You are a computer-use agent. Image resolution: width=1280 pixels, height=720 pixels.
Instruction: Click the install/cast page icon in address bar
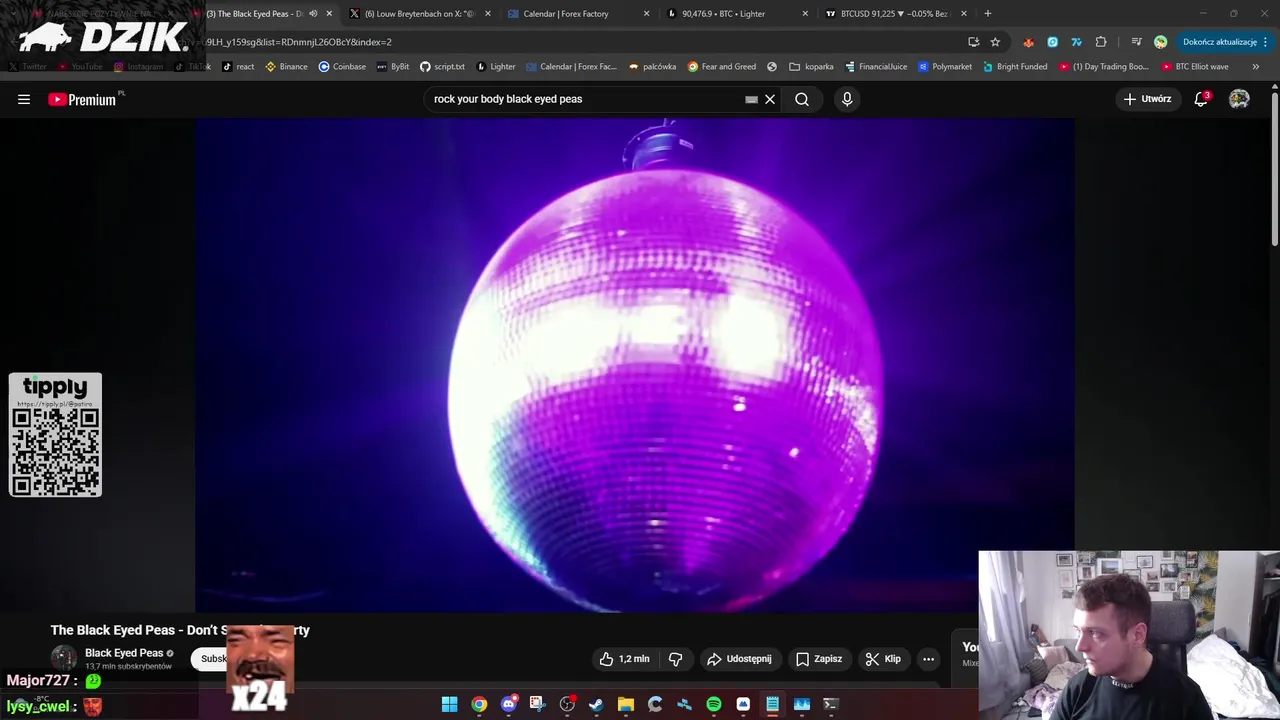click(x=973, y=42)
